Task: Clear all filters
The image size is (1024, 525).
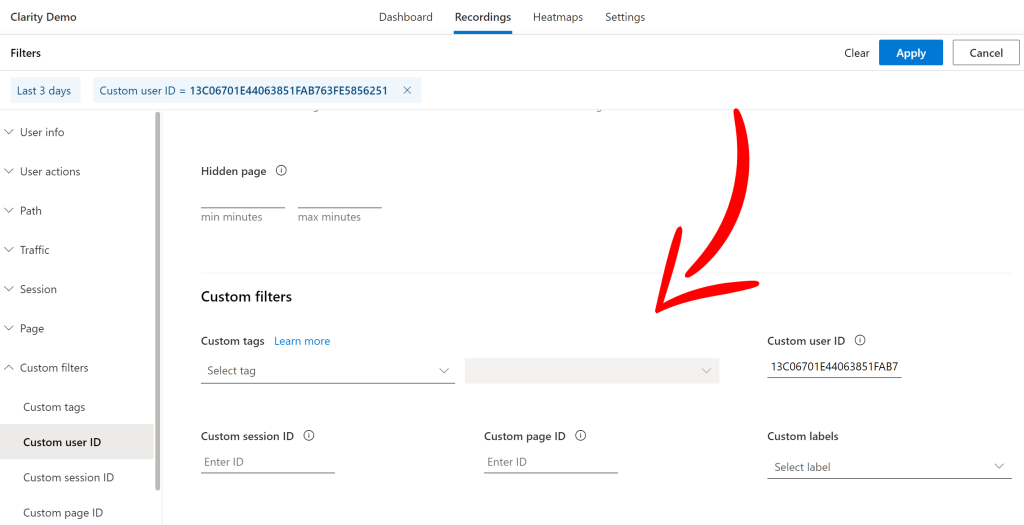Action: pyautogui.click(x=857, y=53)
